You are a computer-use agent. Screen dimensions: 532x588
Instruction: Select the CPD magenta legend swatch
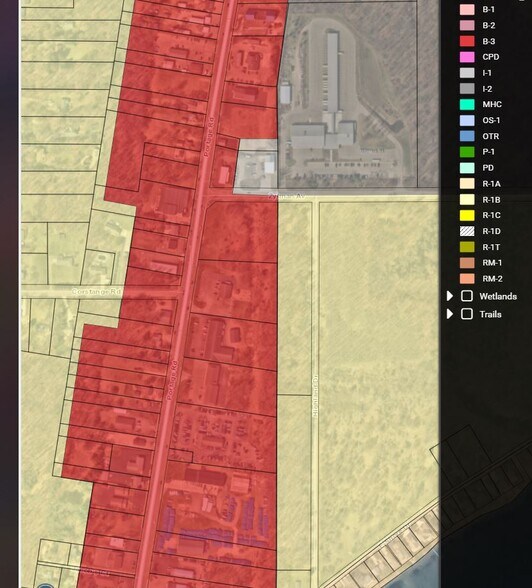(467, 57)
